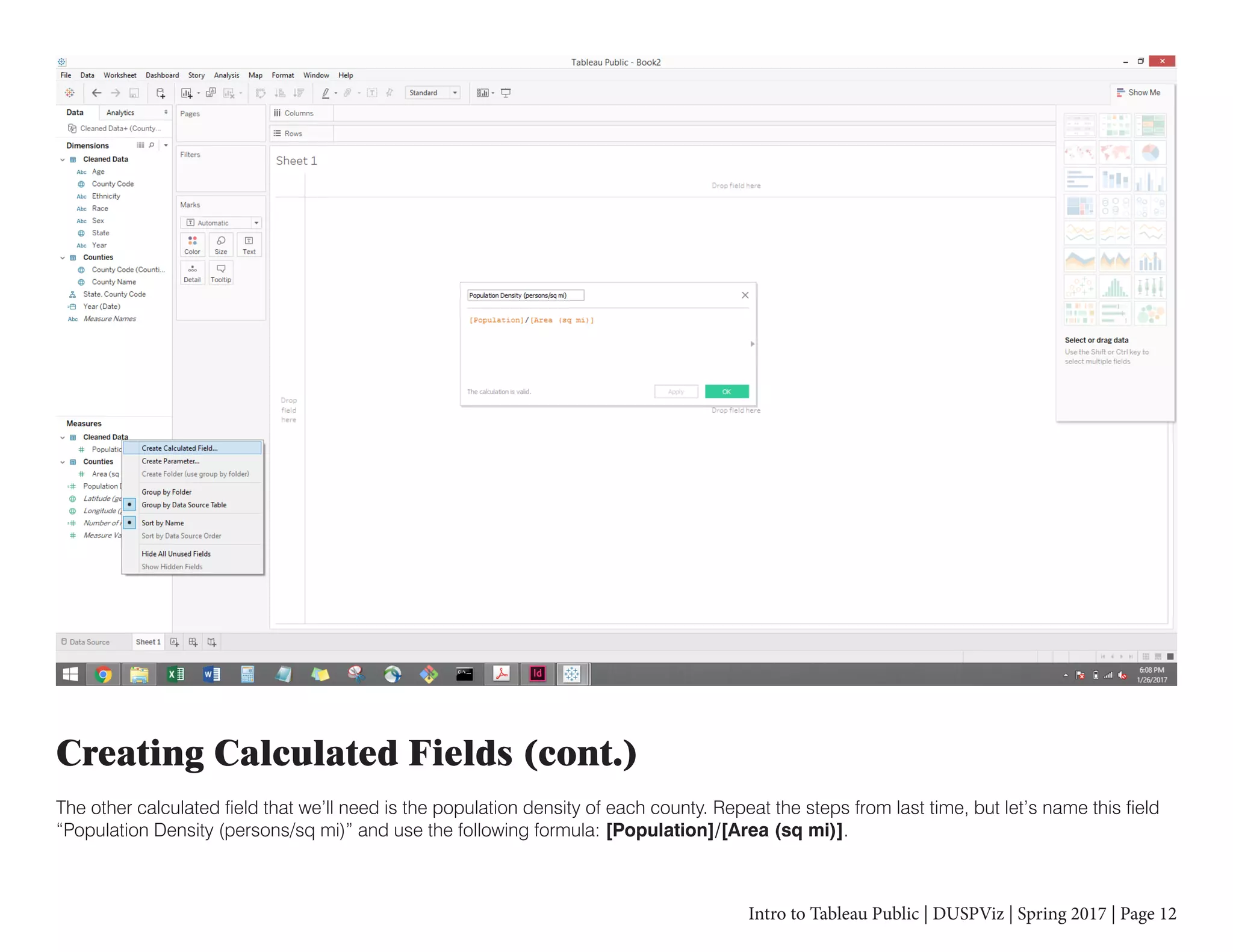The width and height of the screenshot is (1233, 952).
Task: Click the Show Mark Labels T icon
Action: point(372,93)
